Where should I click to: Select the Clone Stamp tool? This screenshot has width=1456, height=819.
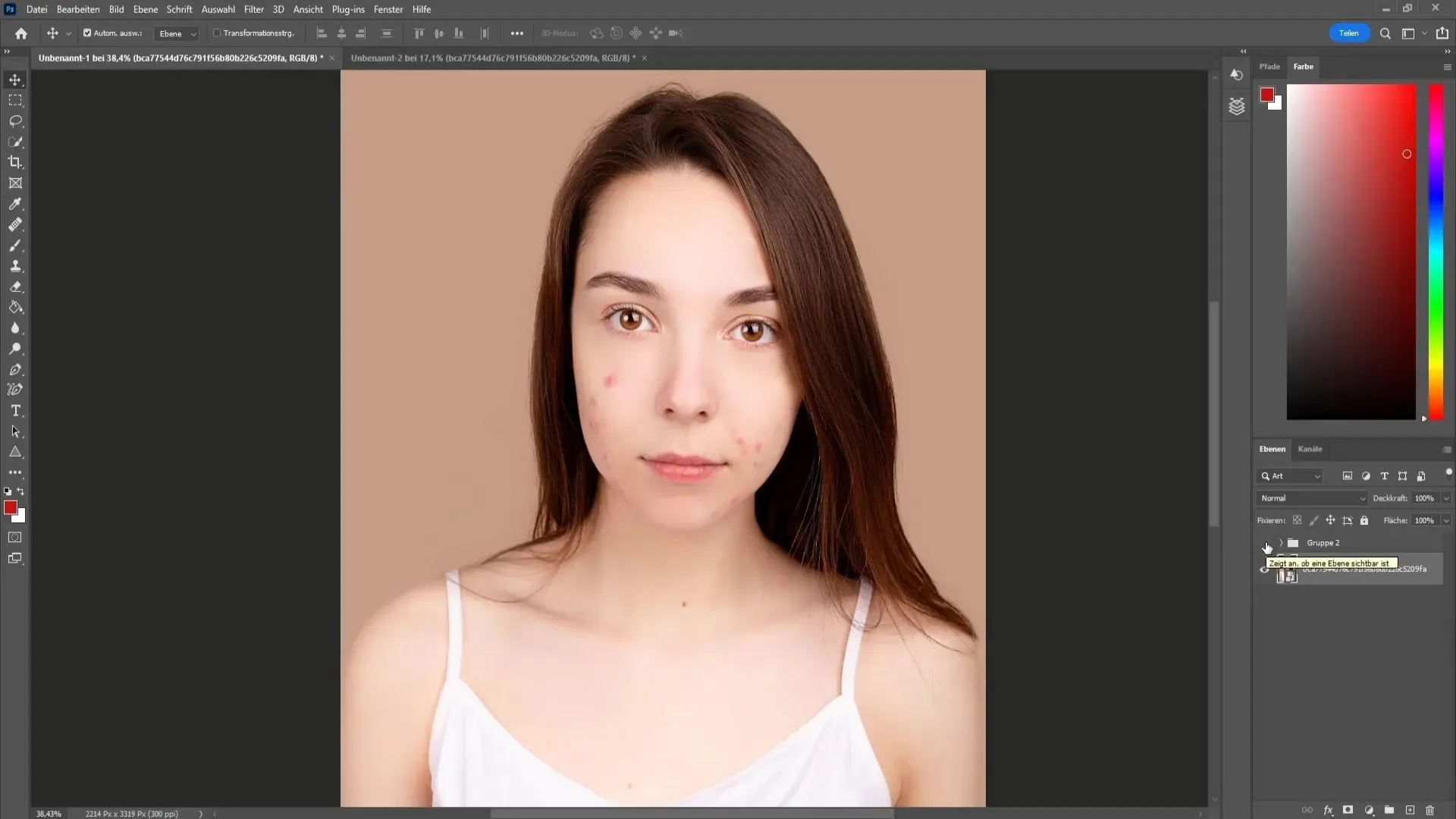point(15,266)
